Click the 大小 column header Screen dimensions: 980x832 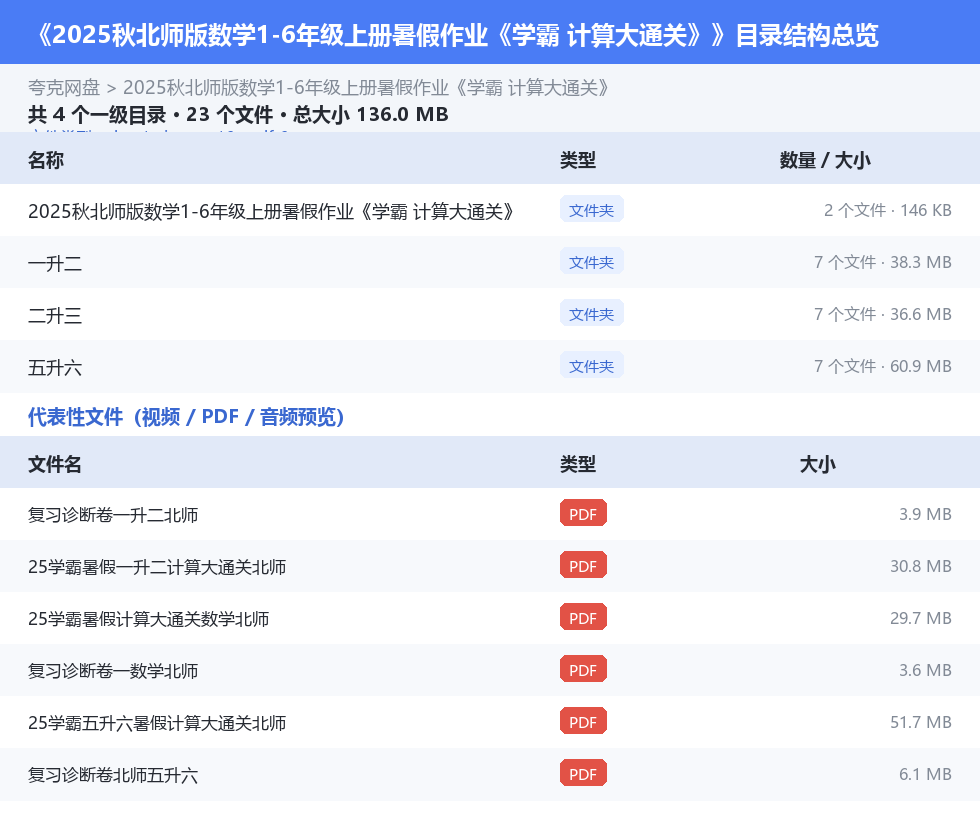tap(818, 464)
